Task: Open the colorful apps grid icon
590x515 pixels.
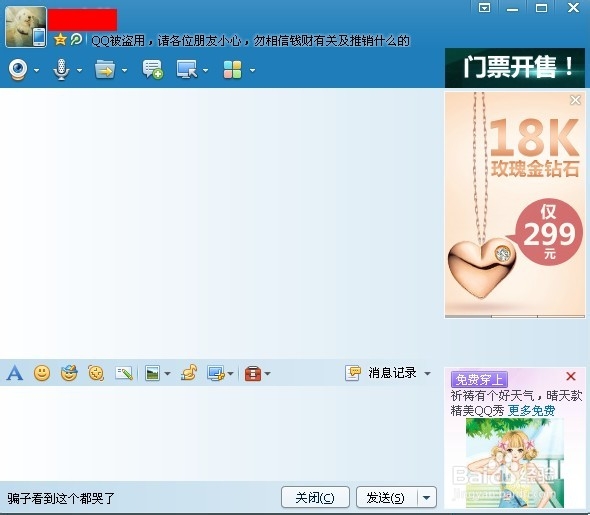Action: click(x=233, y=70)
